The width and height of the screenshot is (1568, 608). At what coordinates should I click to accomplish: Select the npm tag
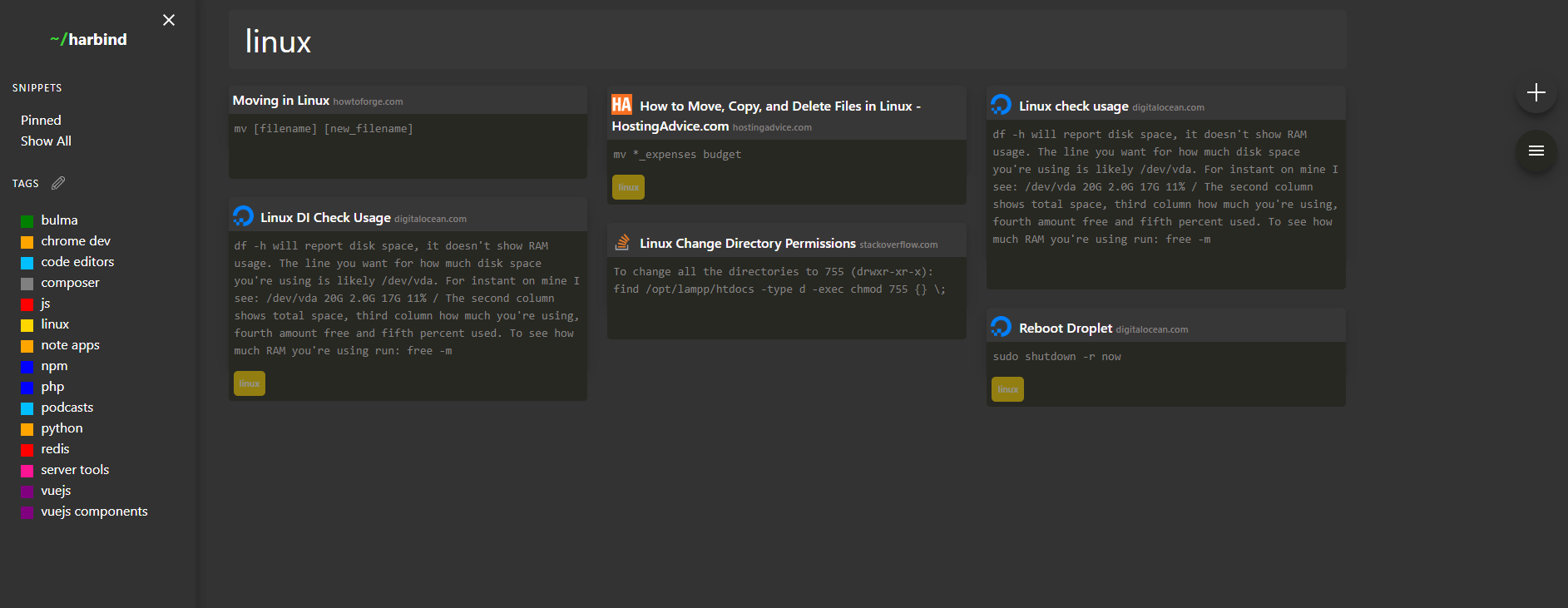coord(54,366)
